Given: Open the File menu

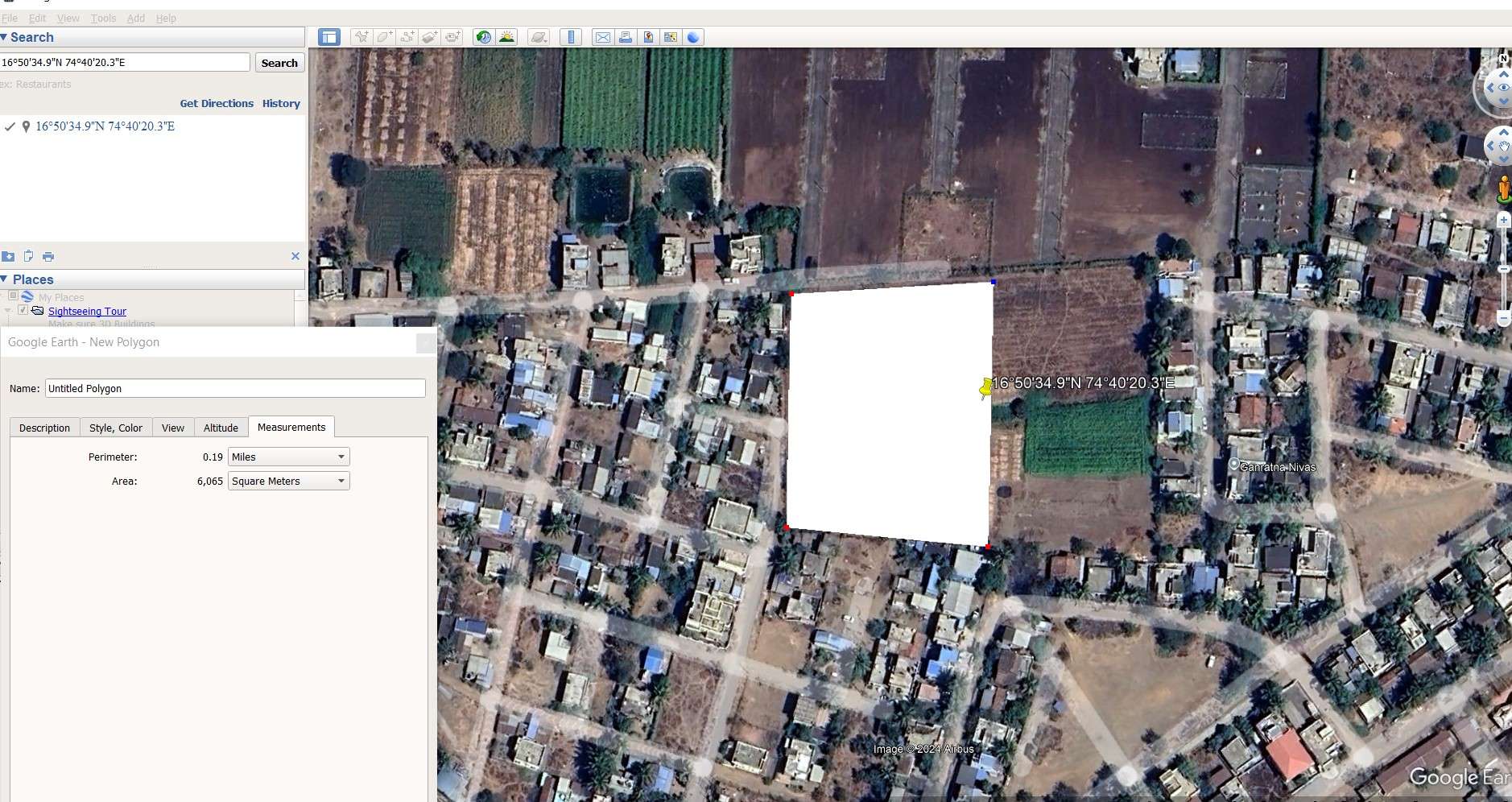Looking at the screenshot, I should [x=10, y=18].
